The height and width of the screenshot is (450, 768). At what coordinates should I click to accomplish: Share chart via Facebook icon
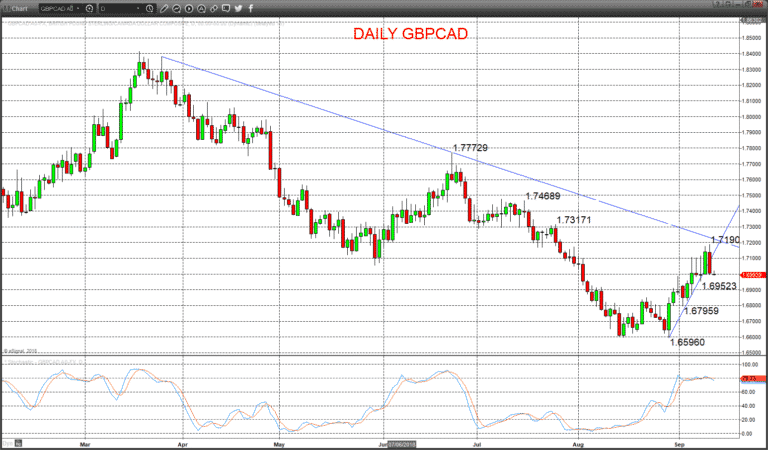point(251,8)
